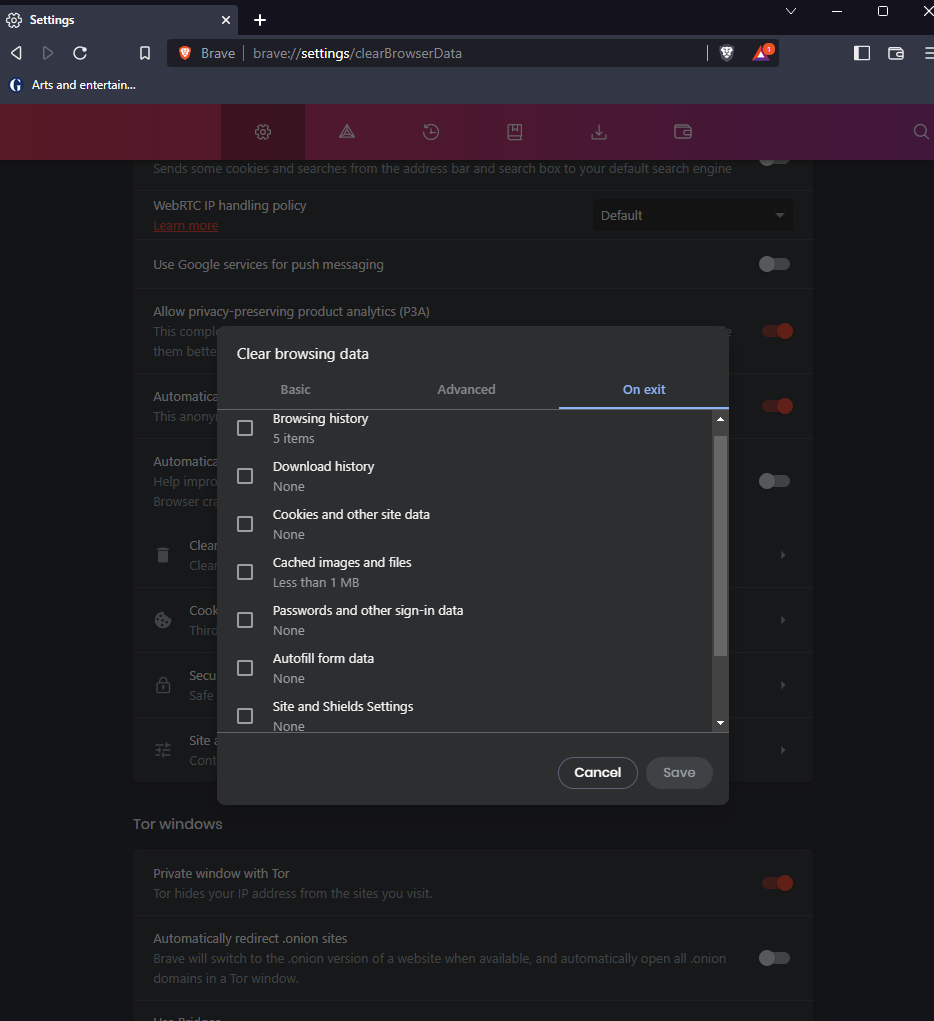Viewport: 934px width, 1021px height.
Task: Expand the Security section chevron
Action: coord(782,685)
